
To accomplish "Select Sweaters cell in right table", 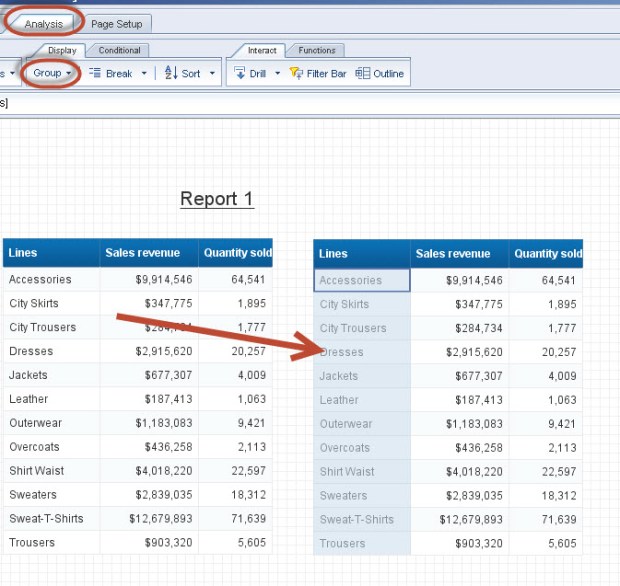I will 362,495.
